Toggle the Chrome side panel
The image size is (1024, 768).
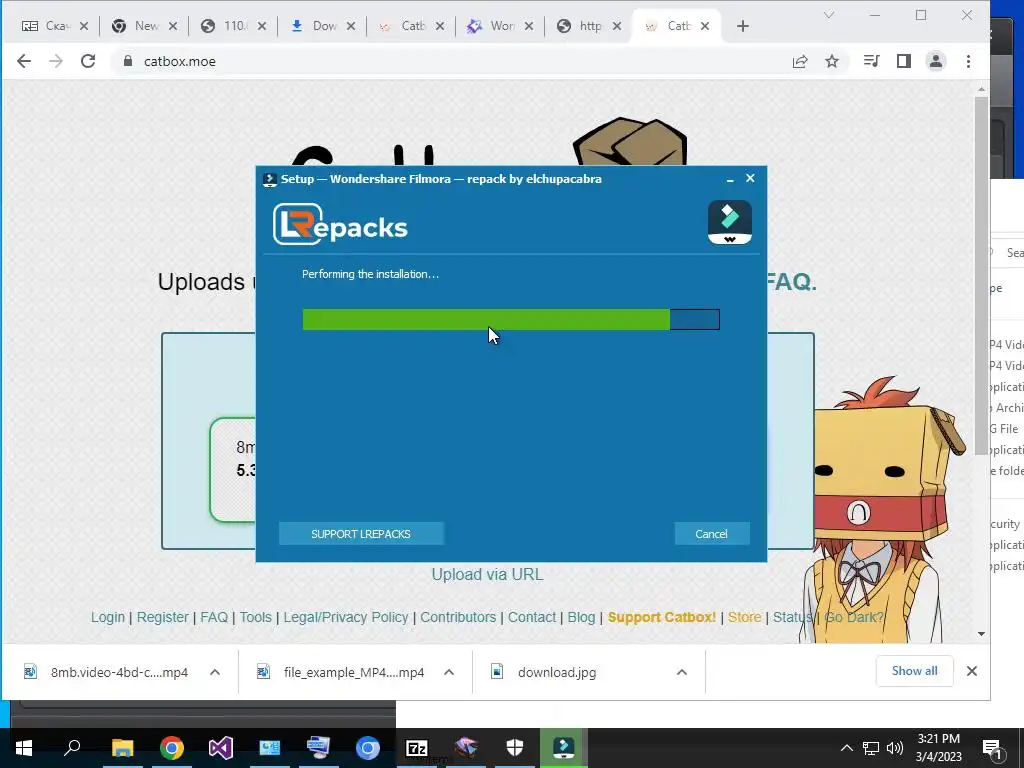(904, 61)
